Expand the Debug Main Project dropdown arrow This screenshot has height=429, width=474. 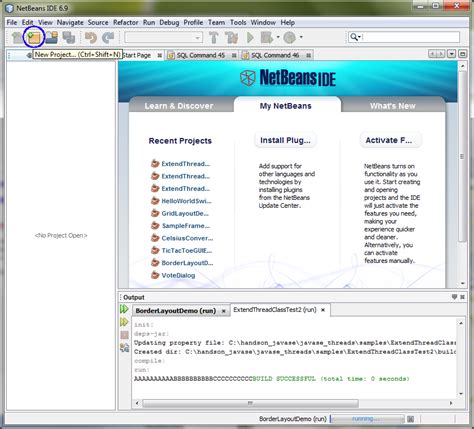click(278, 37)
